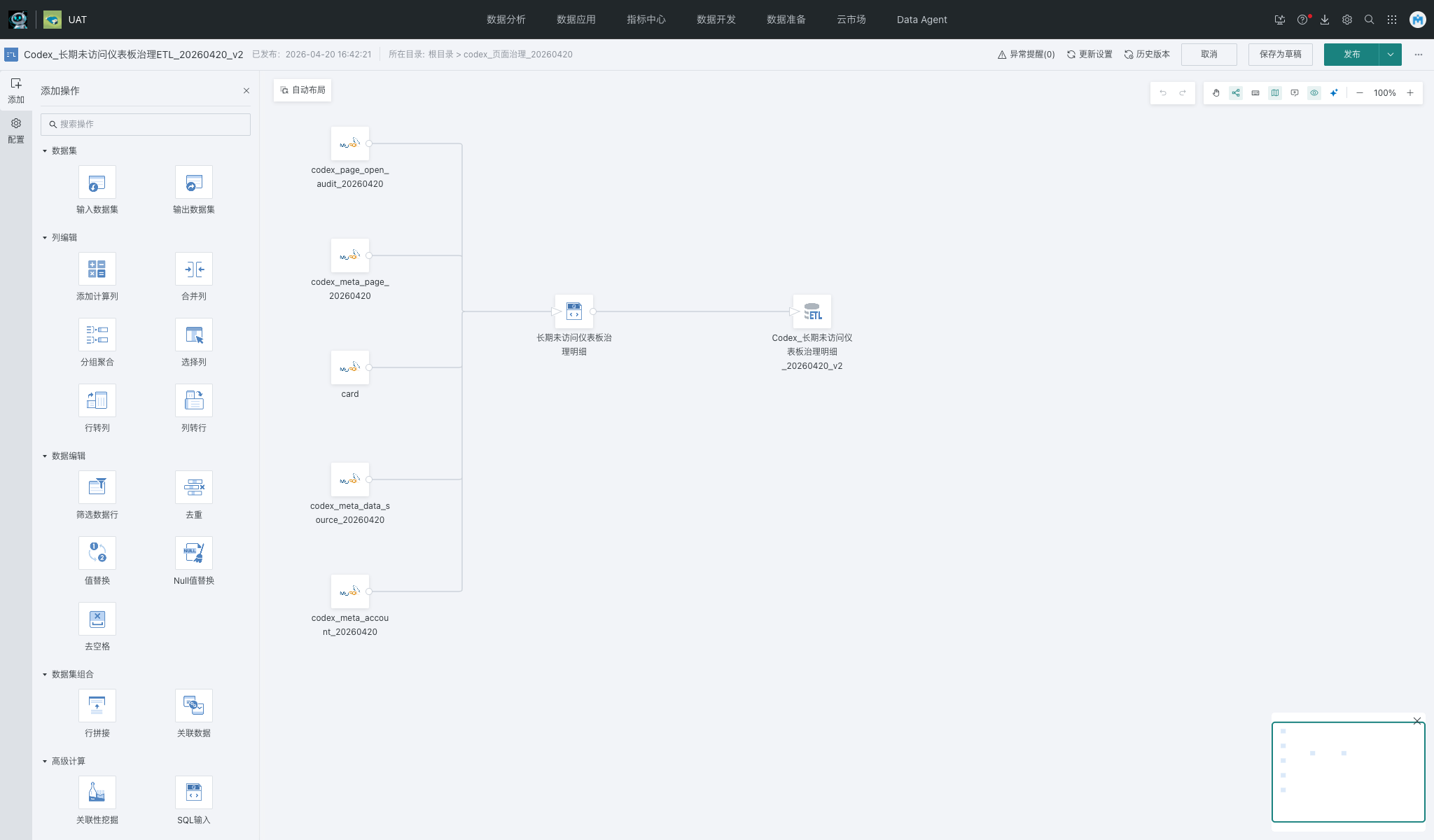Toggle the connection lines display button

(1236, 93)
